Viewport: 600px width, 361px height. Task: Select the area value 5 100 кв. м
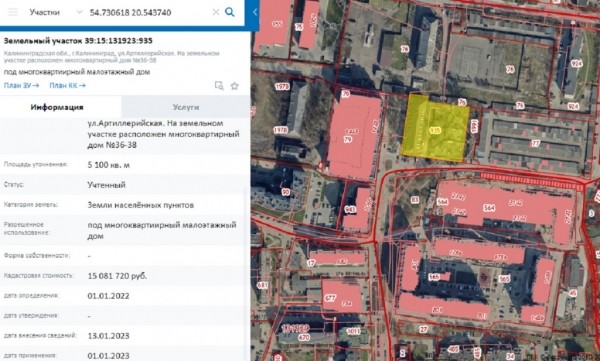(x=108, y=165)
